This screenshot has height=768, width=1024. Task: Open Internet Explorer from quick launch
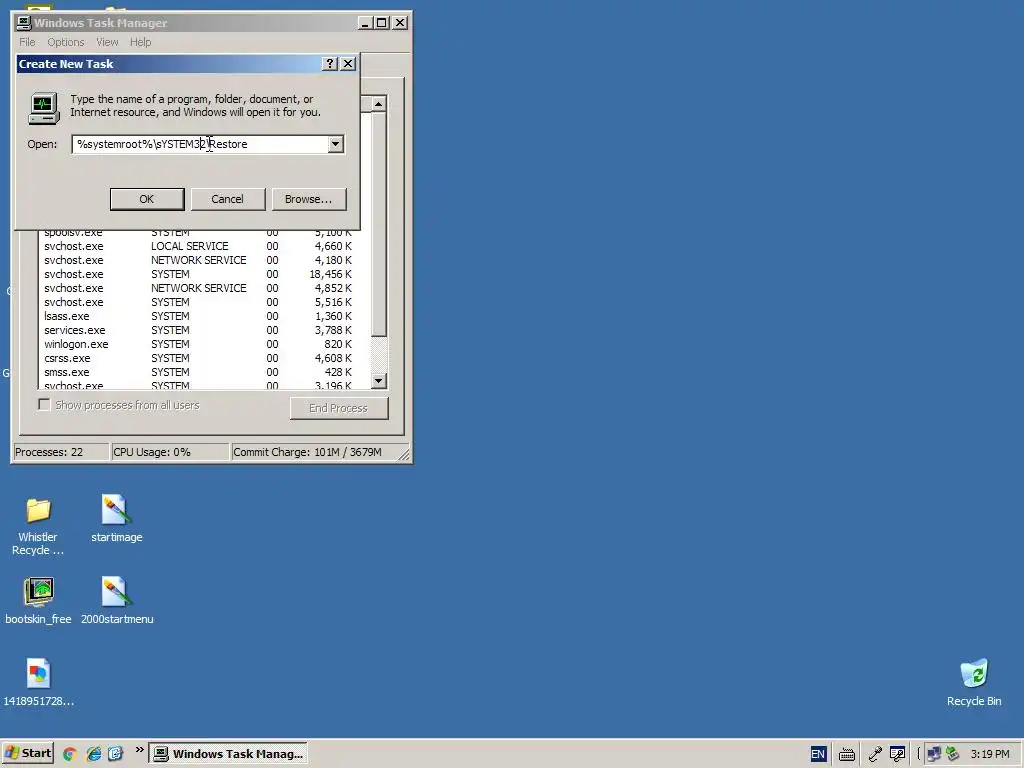[x=93, y=754]
